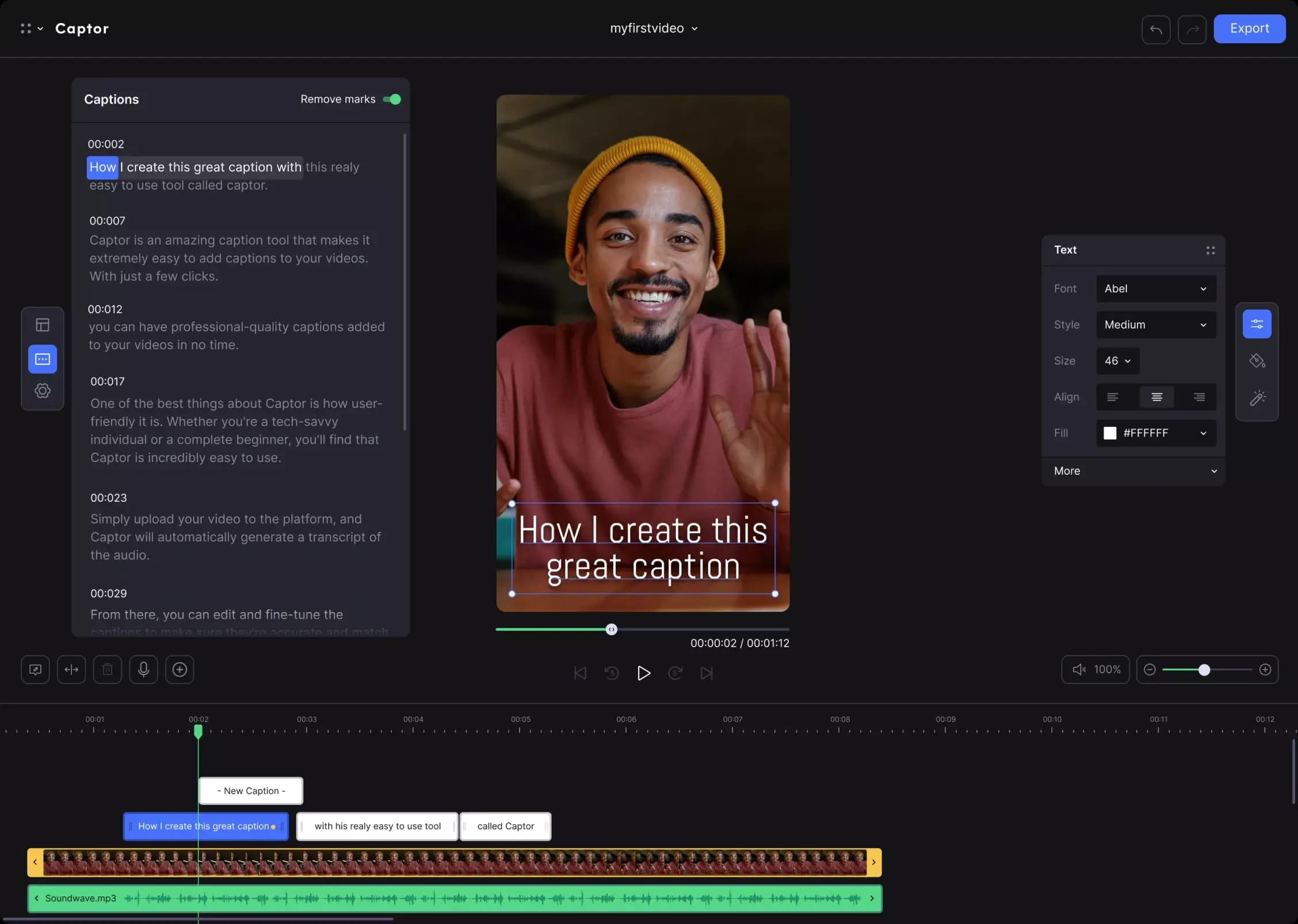1298x924 pixels.
Task: Click the Export button
Action: click(1249, 28)
